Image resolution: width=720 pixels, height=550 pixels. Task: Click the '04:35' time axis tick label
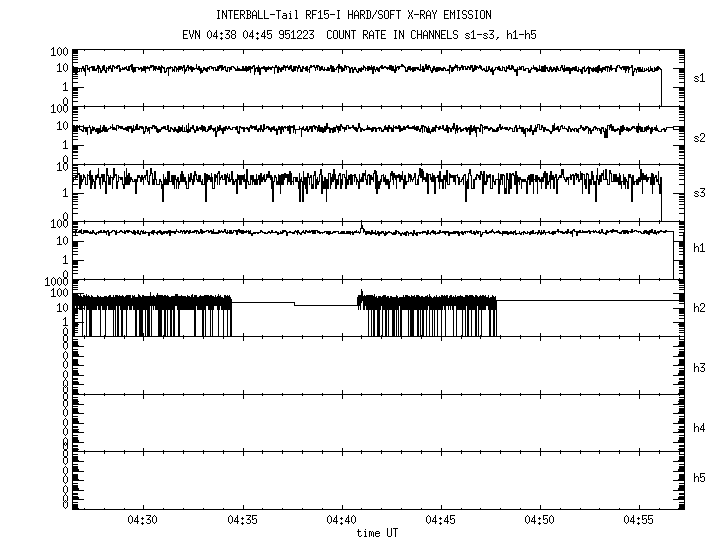coord(242,520)
